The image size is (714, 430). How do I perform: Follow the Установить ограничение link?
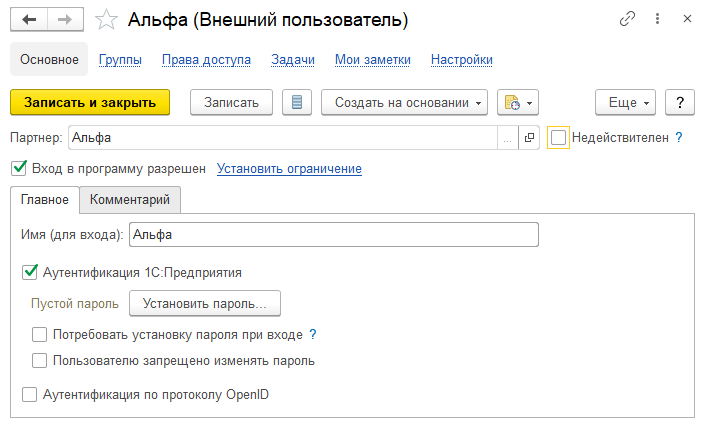(289, 169)
